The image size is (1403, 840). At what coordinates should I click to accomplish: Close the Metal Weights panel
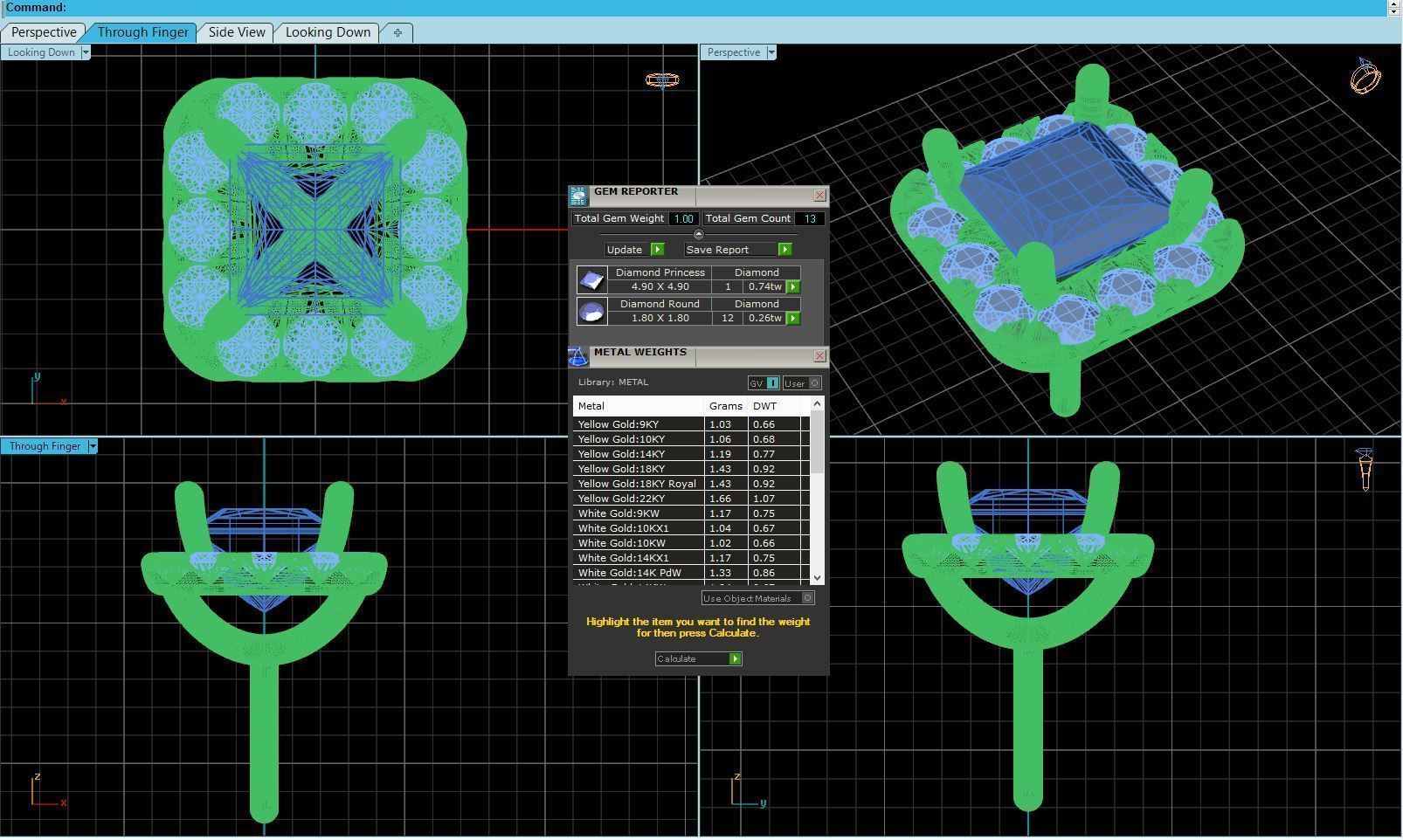pos(819,356)
